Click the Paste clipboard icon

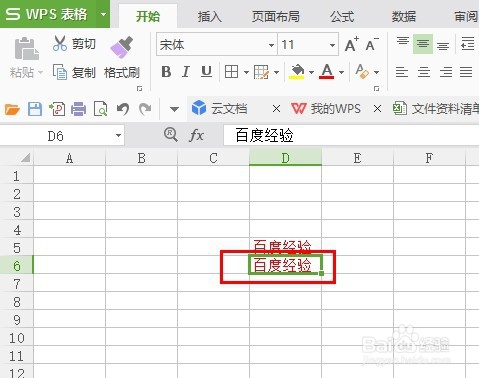[x=26, y=49]
